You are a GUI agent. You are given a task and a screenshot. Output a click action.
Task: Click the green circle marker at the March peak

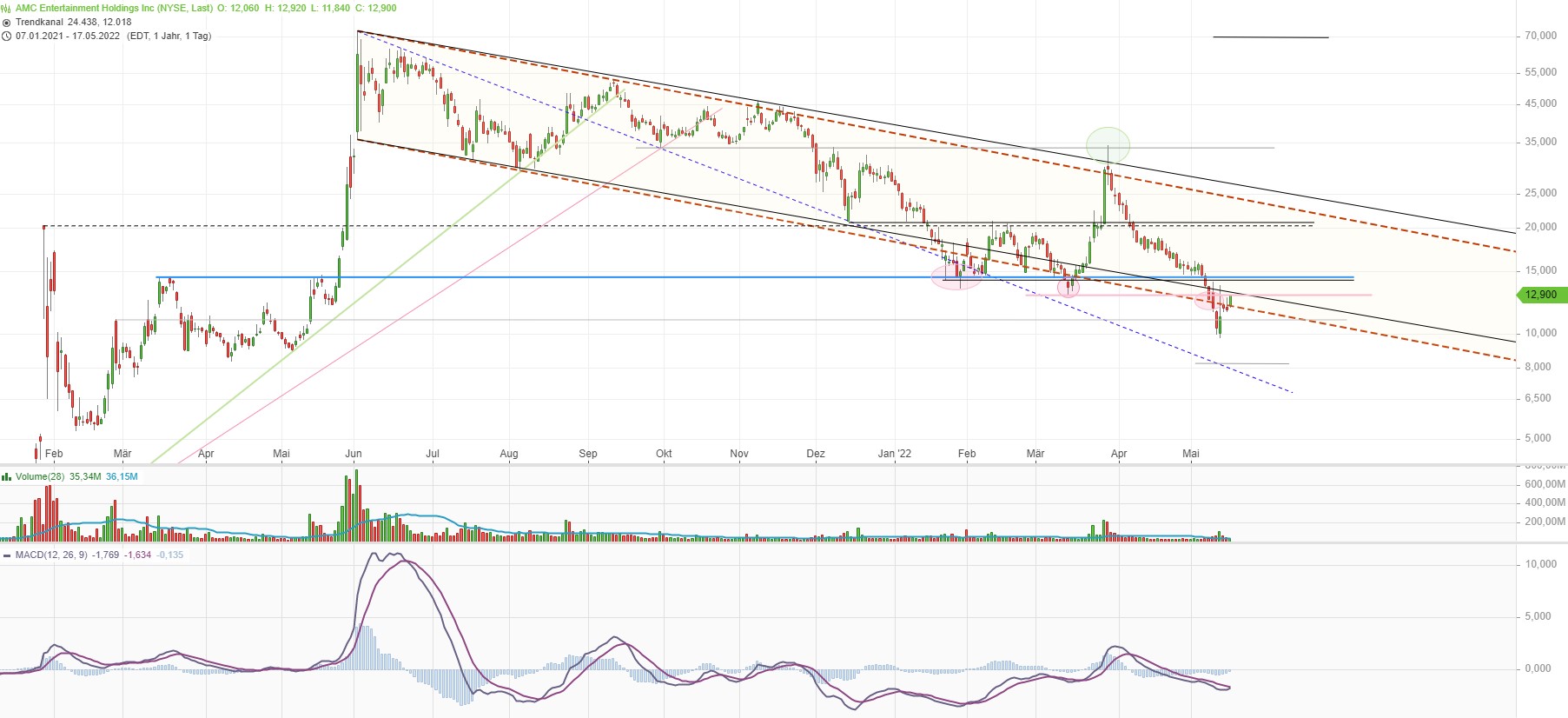(1108, 144)
